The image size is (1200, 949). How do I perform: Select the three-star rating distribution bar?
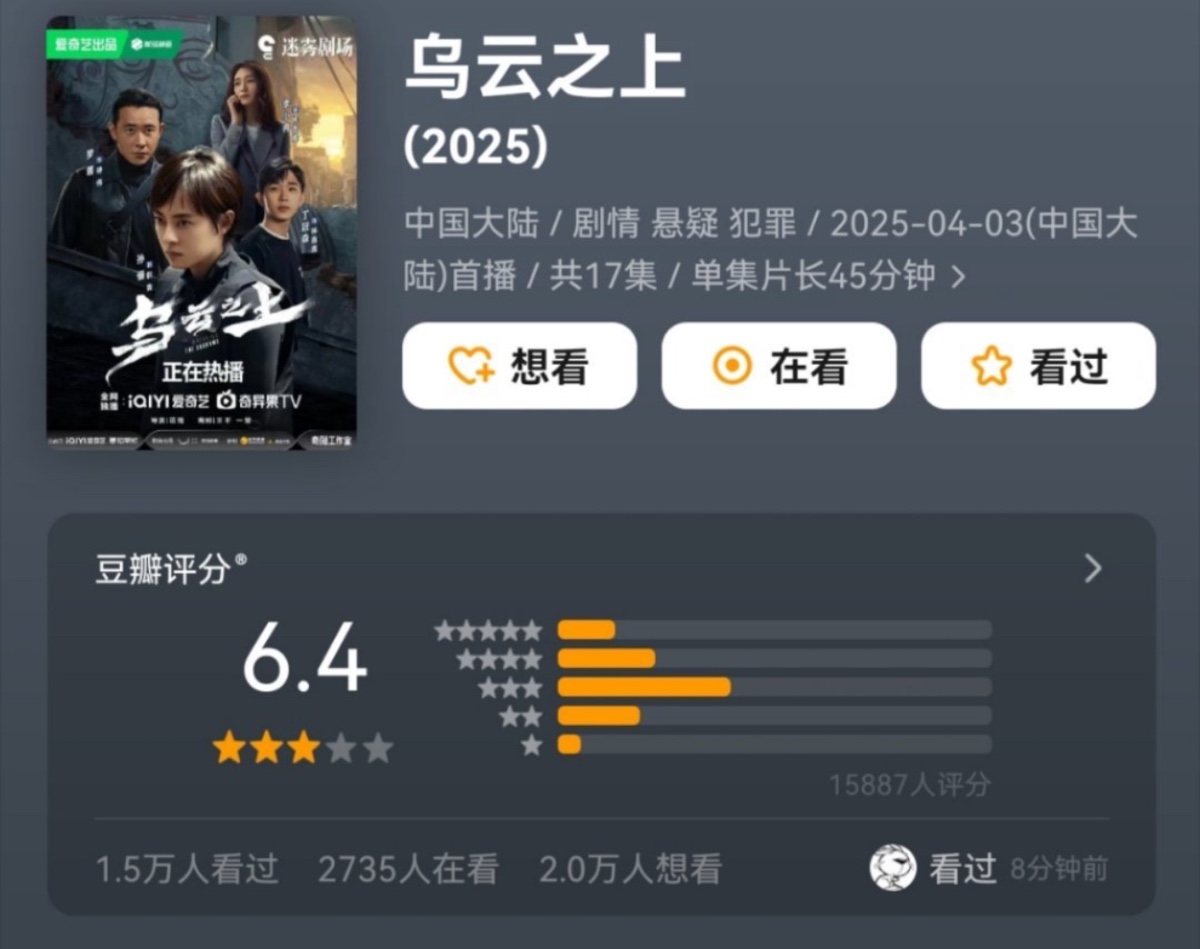point(775,687)
